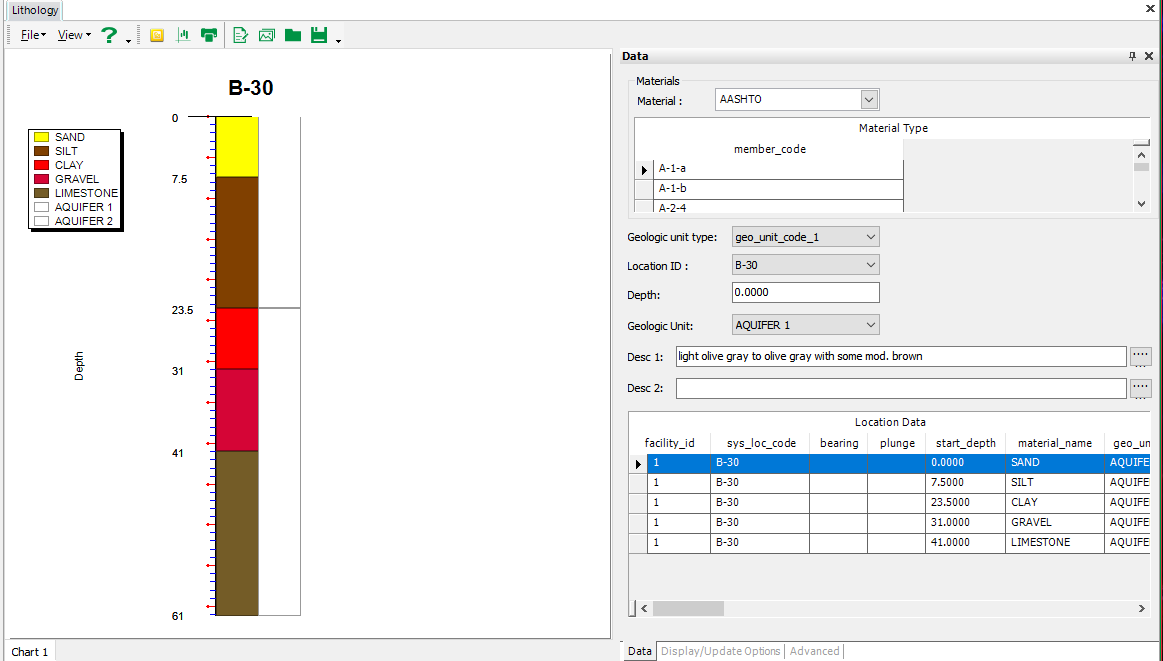Click into the Depth input field
This screenshot has width=1163, height=661.
[x=805, y=293]
